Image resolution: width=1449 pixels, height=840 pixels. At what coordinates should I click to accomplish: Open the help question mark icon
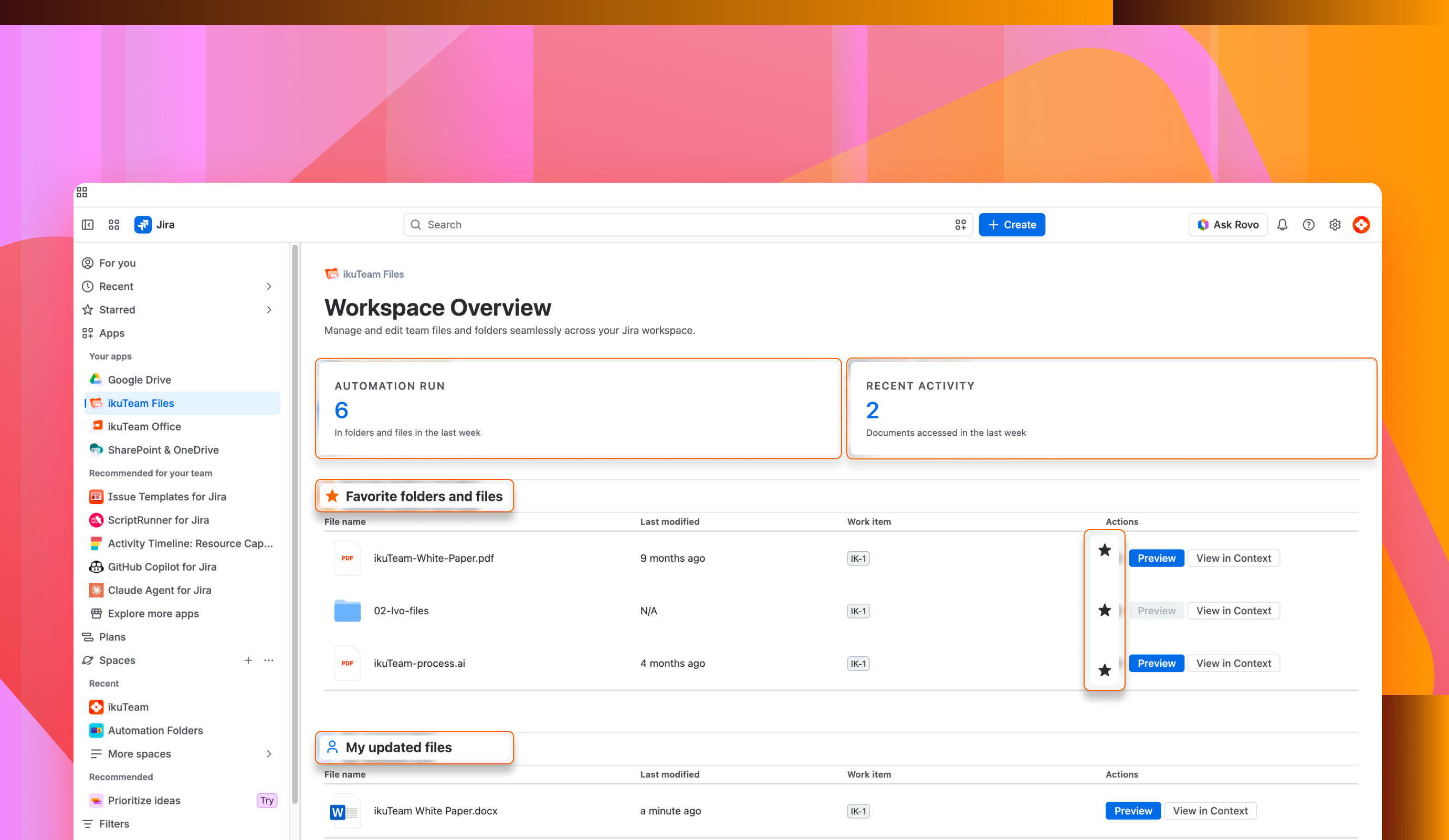coord(1309,225)
